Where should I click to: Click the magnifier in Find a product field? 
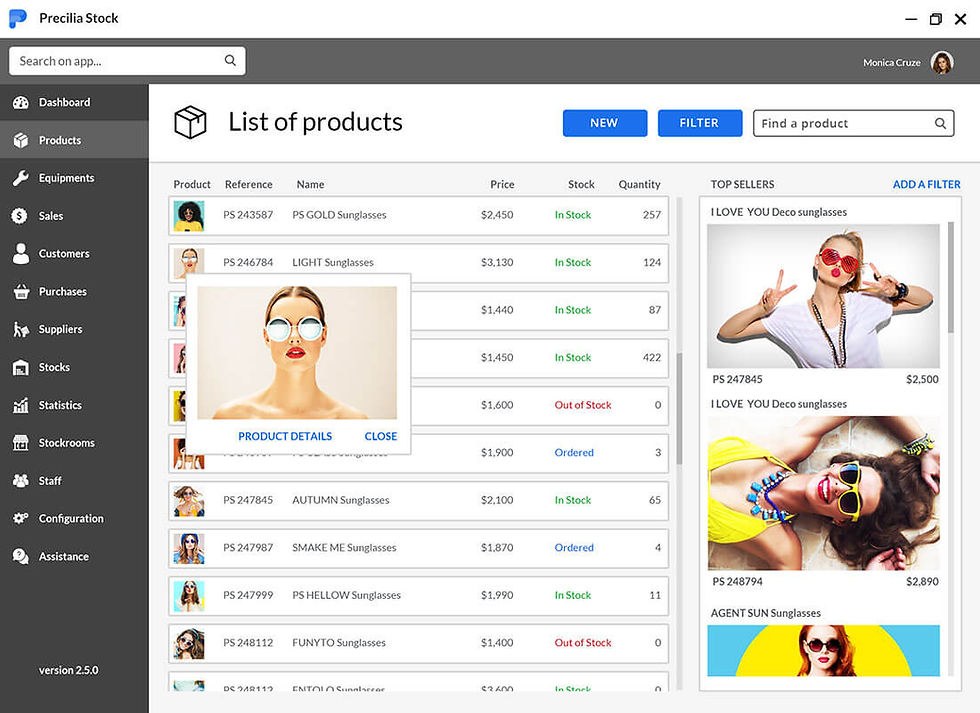(940, 123)
